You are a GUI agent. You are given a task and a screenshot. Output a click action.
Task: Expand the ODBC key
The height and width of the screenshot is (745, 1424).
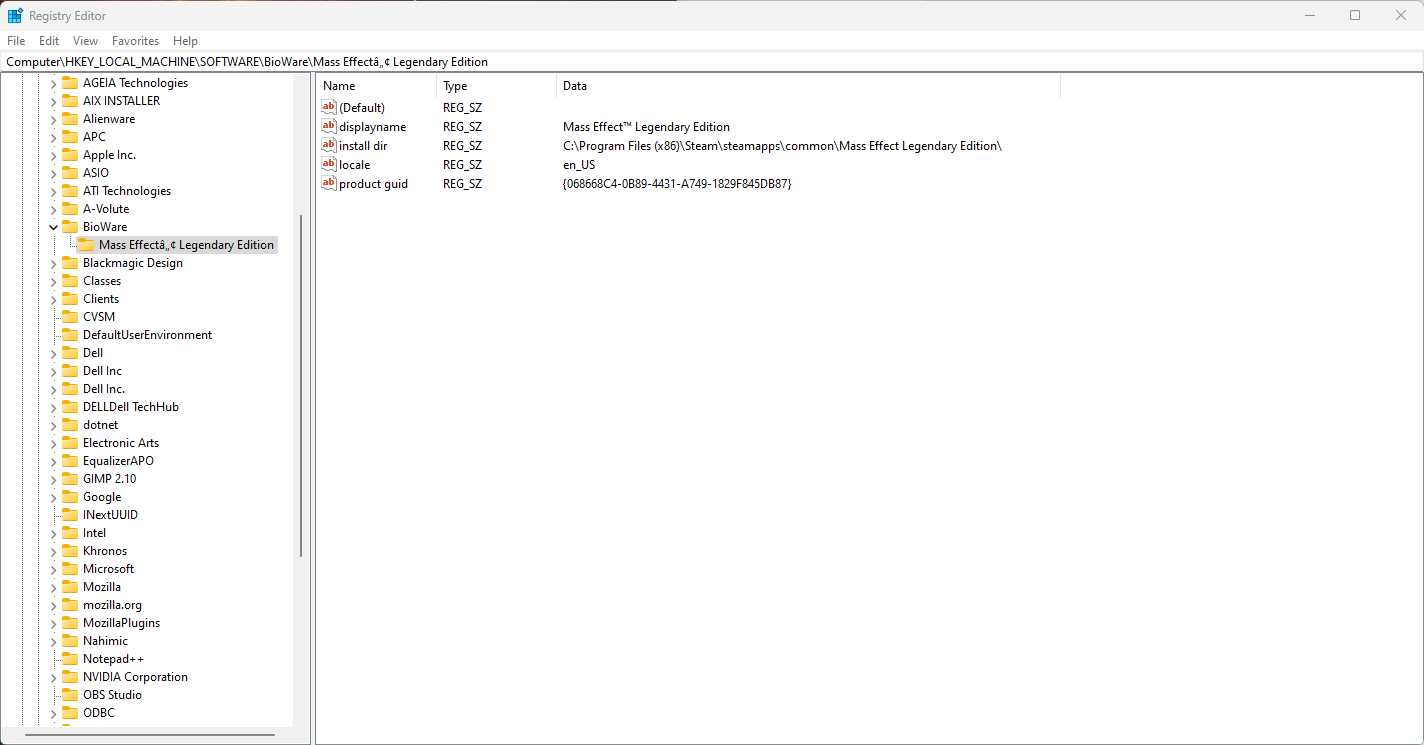[x=54, y=713]
